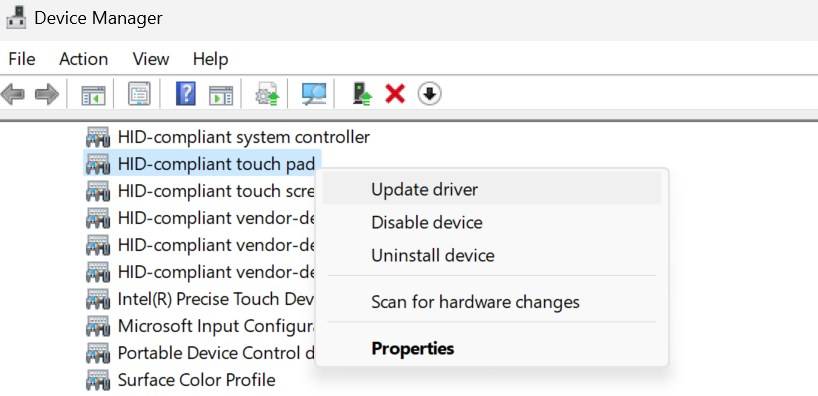Open the Properties sheet toolbar icon

(x=139, y=94)
